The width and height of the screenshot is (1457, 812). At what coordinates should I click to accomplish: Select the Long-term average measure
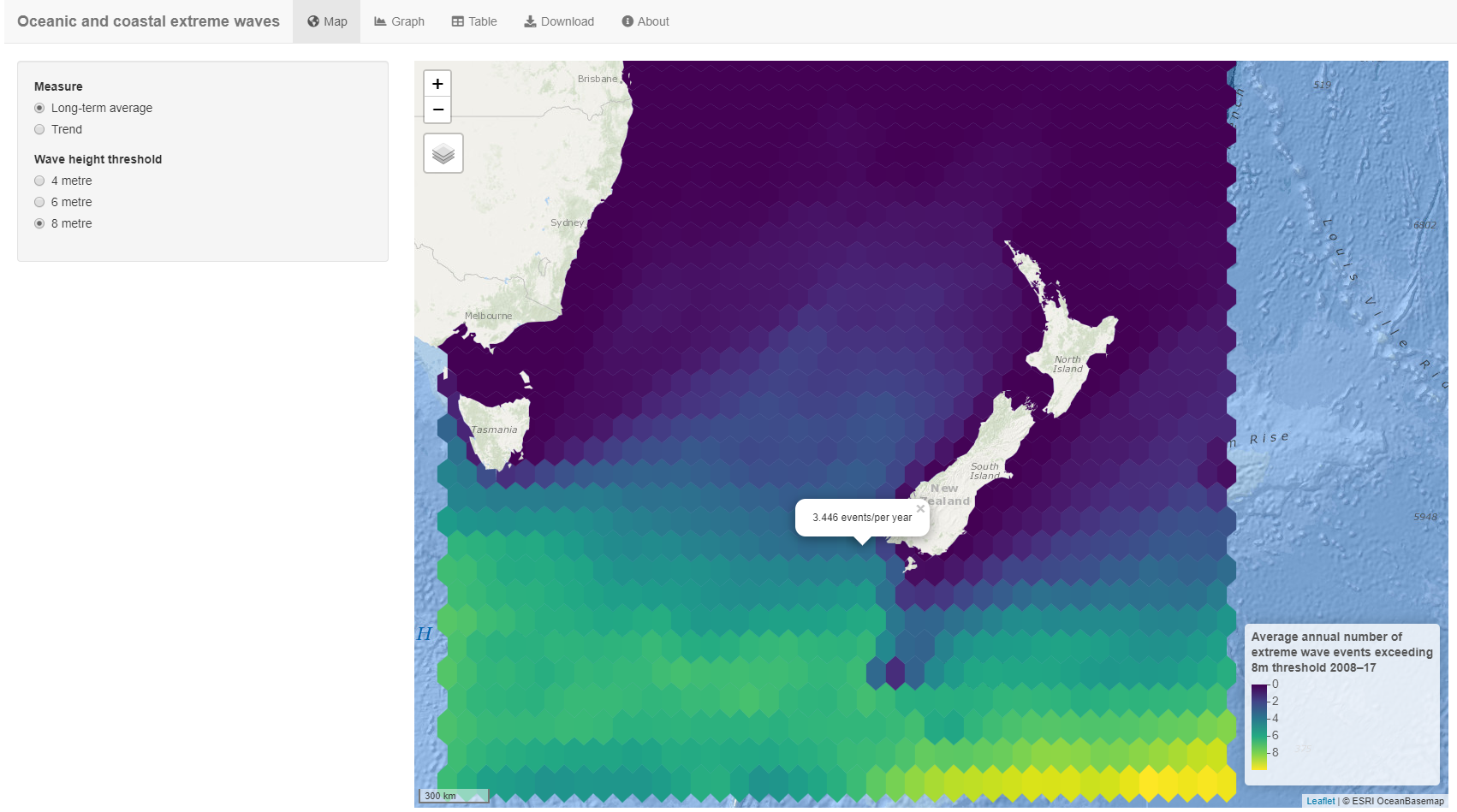pos(39,108)
